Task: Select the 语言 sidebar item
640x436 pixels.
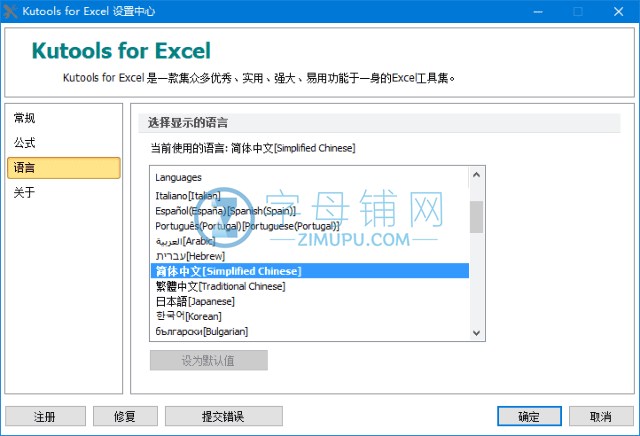Action: point(64,168)
